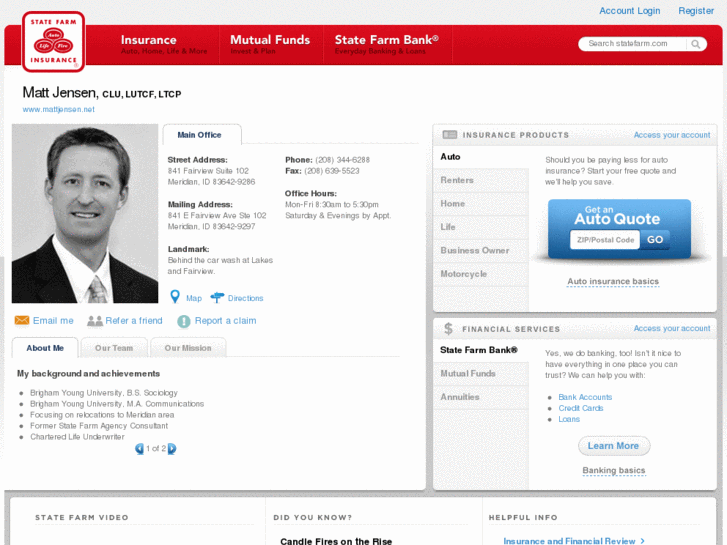Click the search magnifier icon
727x545 pixels.
click(695, 44)
